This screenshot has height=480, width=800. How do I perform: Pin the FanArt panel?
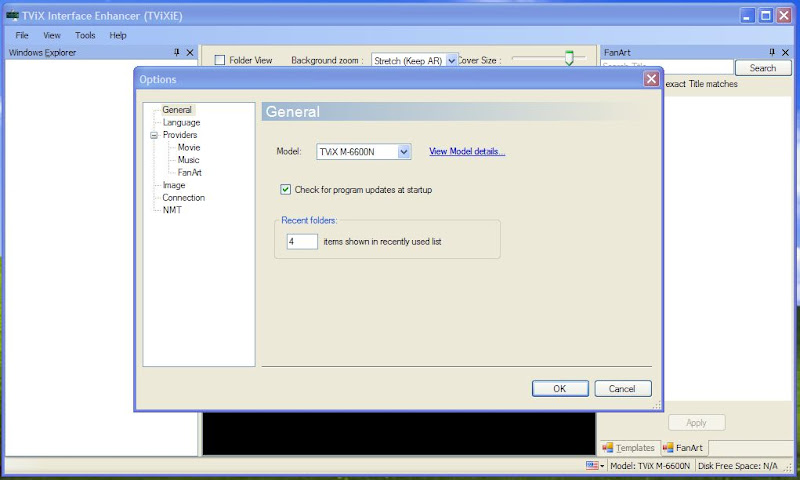(772, 52)
